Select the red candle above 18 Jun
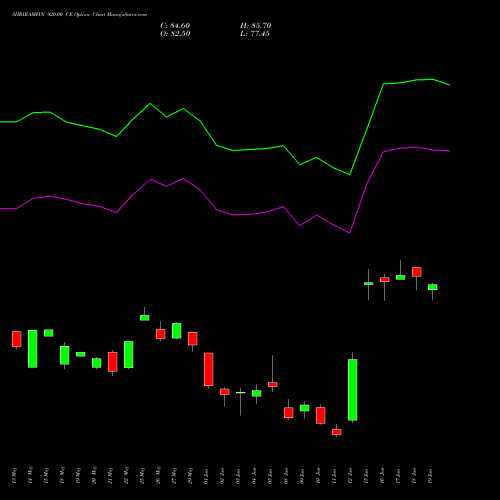This screenshot has height=500, width=500. [x=417, y=272]
